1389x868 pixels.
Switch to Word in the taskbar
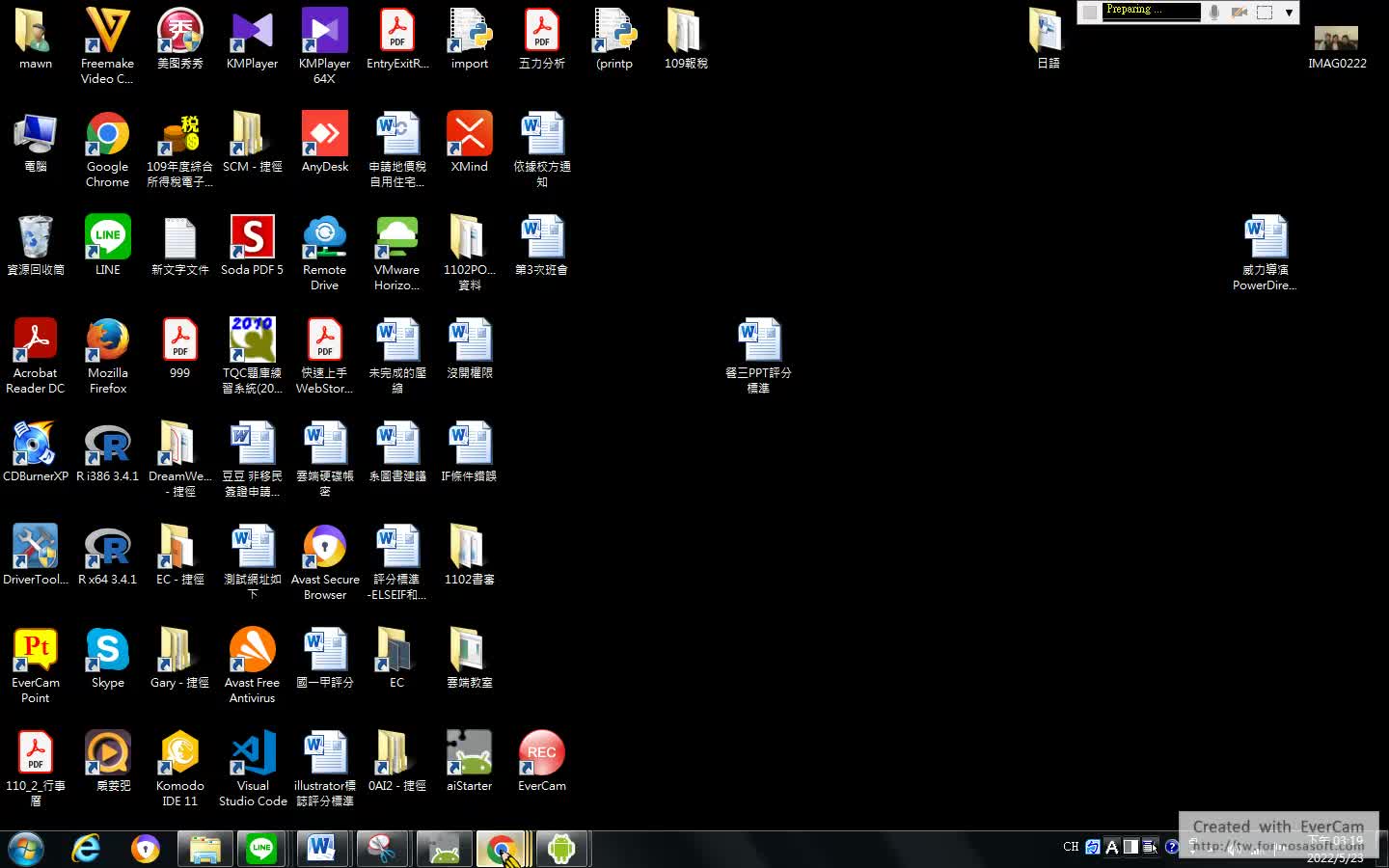click(321, 850)
